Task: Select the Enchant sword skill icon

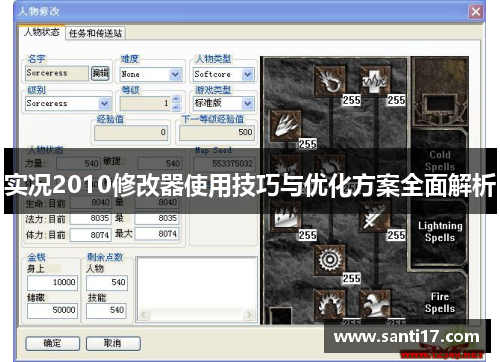Action: coord(374,217)
